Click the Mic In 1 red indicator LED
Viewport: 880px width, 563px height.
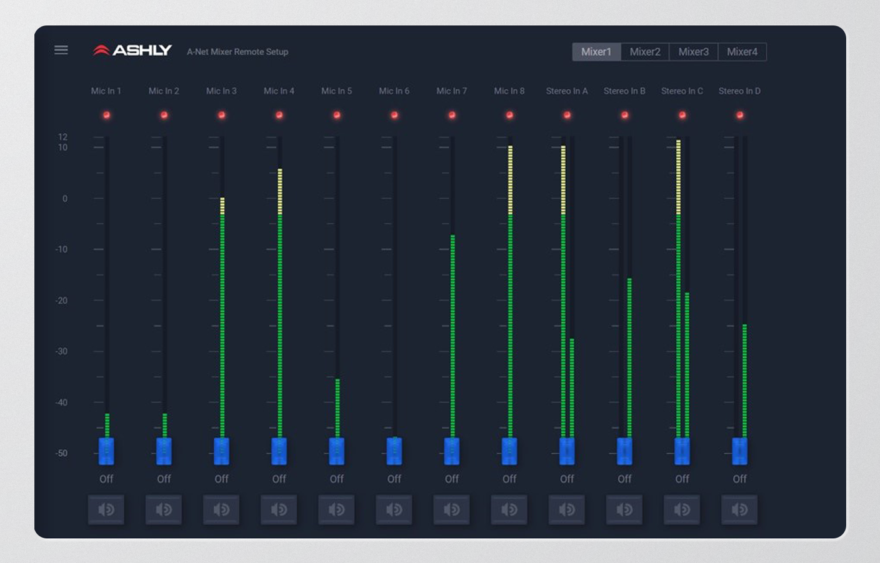(106, 115)
